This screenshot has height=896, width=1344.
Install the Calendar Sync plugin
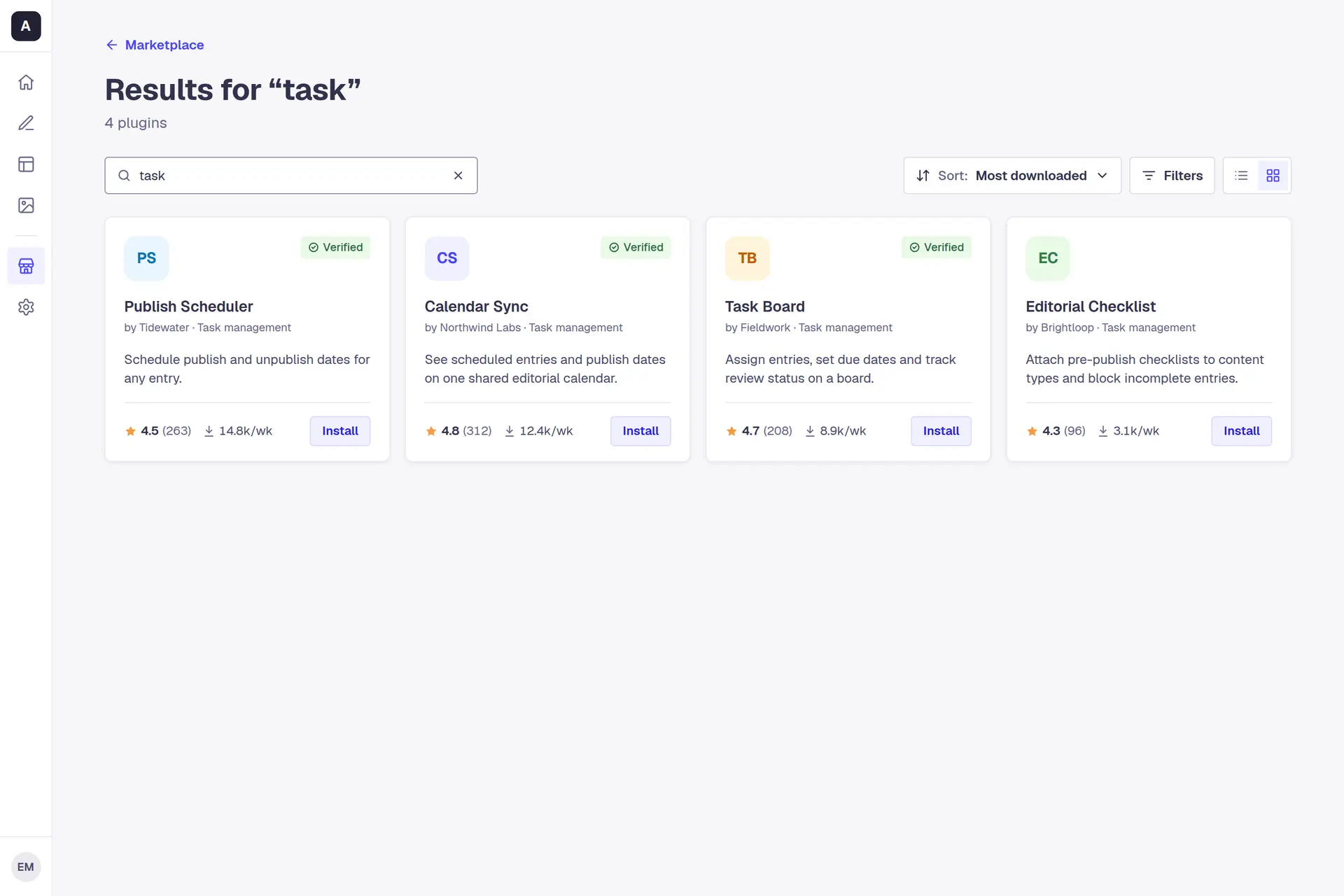pos(640,431)
